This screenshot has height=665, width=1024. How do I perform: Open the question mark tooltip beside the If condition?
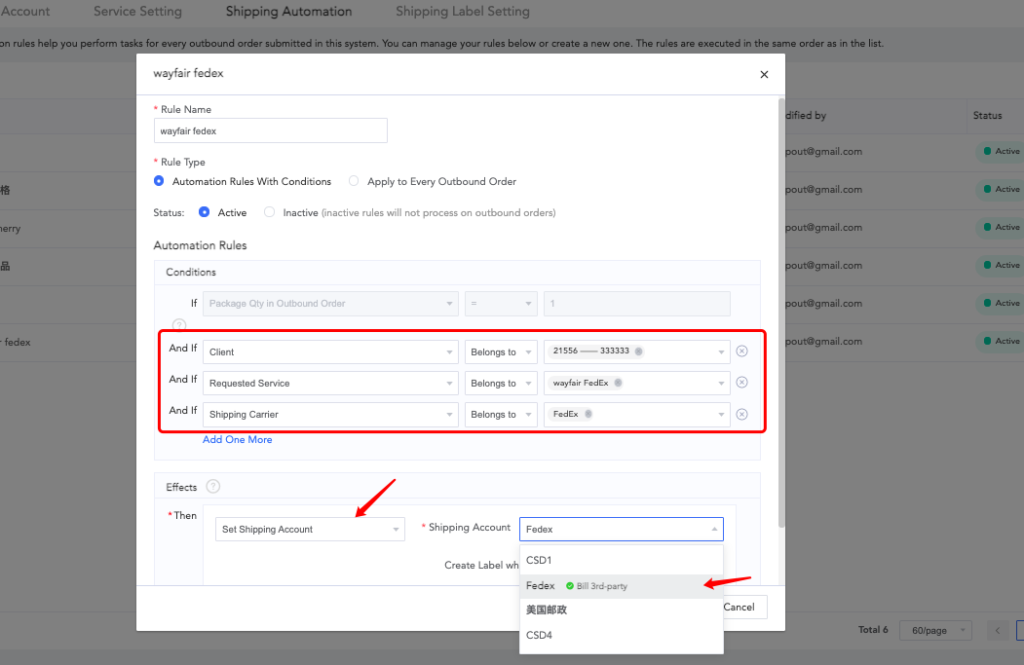(179, 325)
